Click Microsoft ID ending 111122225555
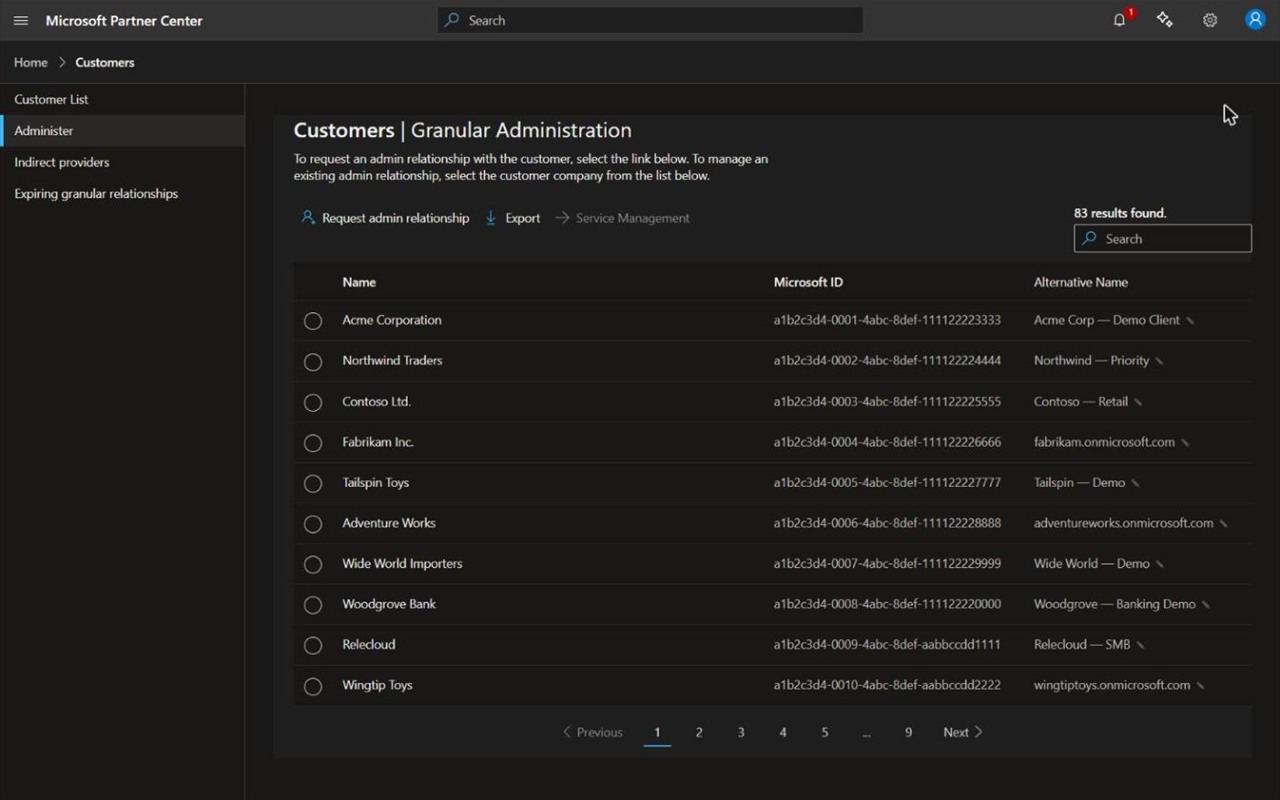Viewport: 1280px width, 800px height. (x=887, y=401)
